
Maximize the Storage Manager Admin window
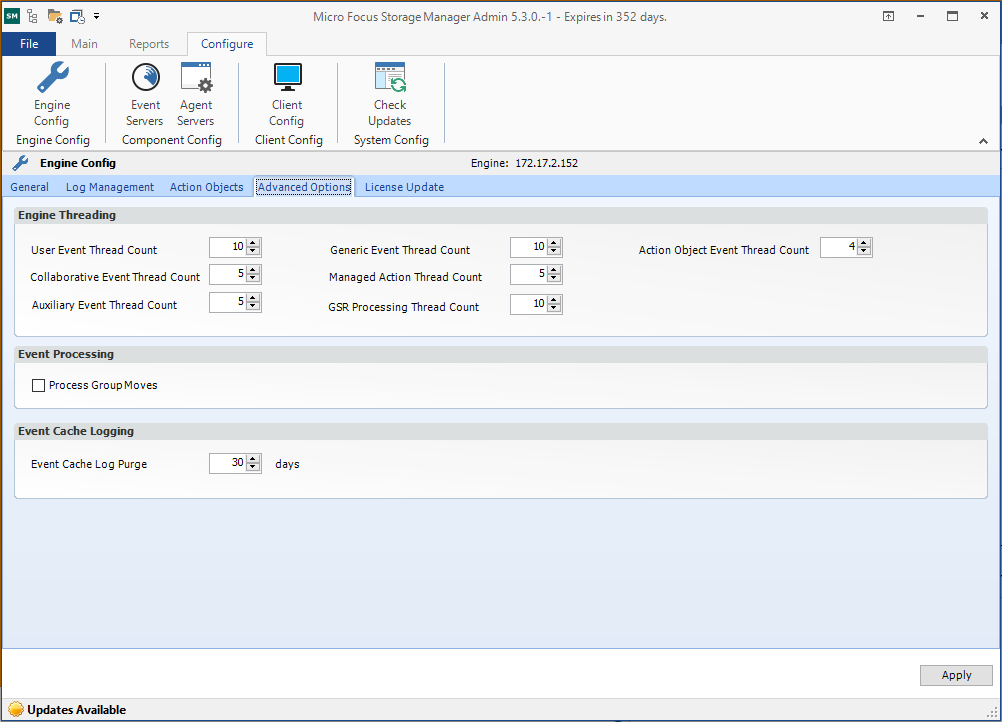[x=952, y=17]
